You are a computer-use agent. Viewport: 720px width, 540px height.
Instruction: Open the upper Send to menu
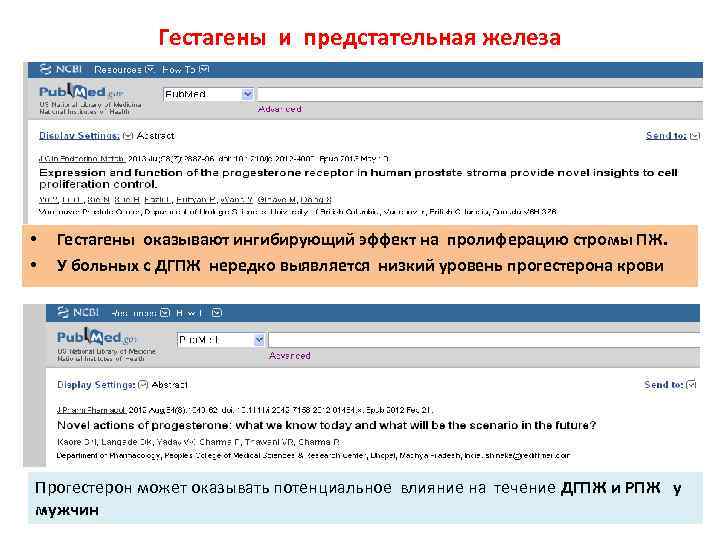point(666,135)
